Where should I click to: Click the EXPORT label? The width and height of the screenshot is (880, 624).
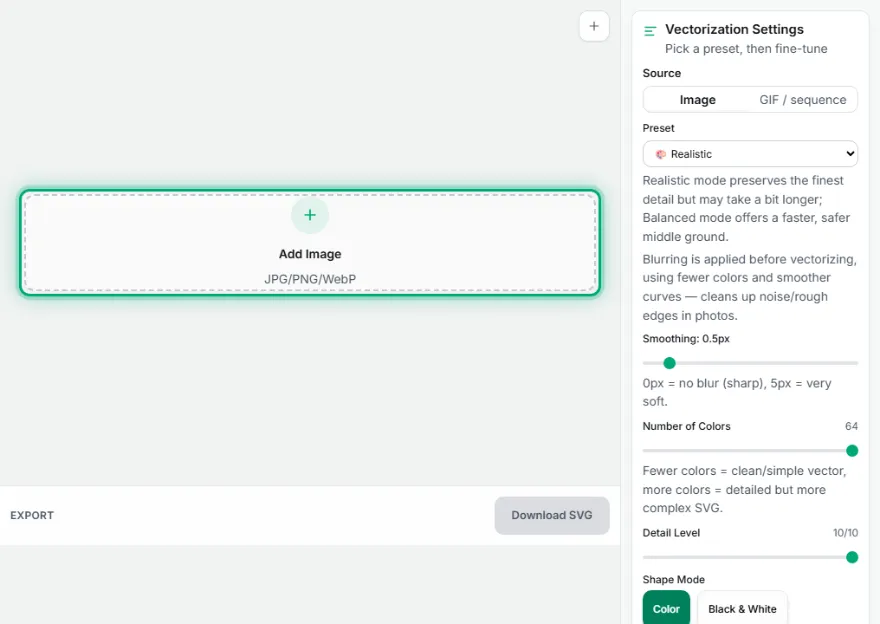click(32, 515)
